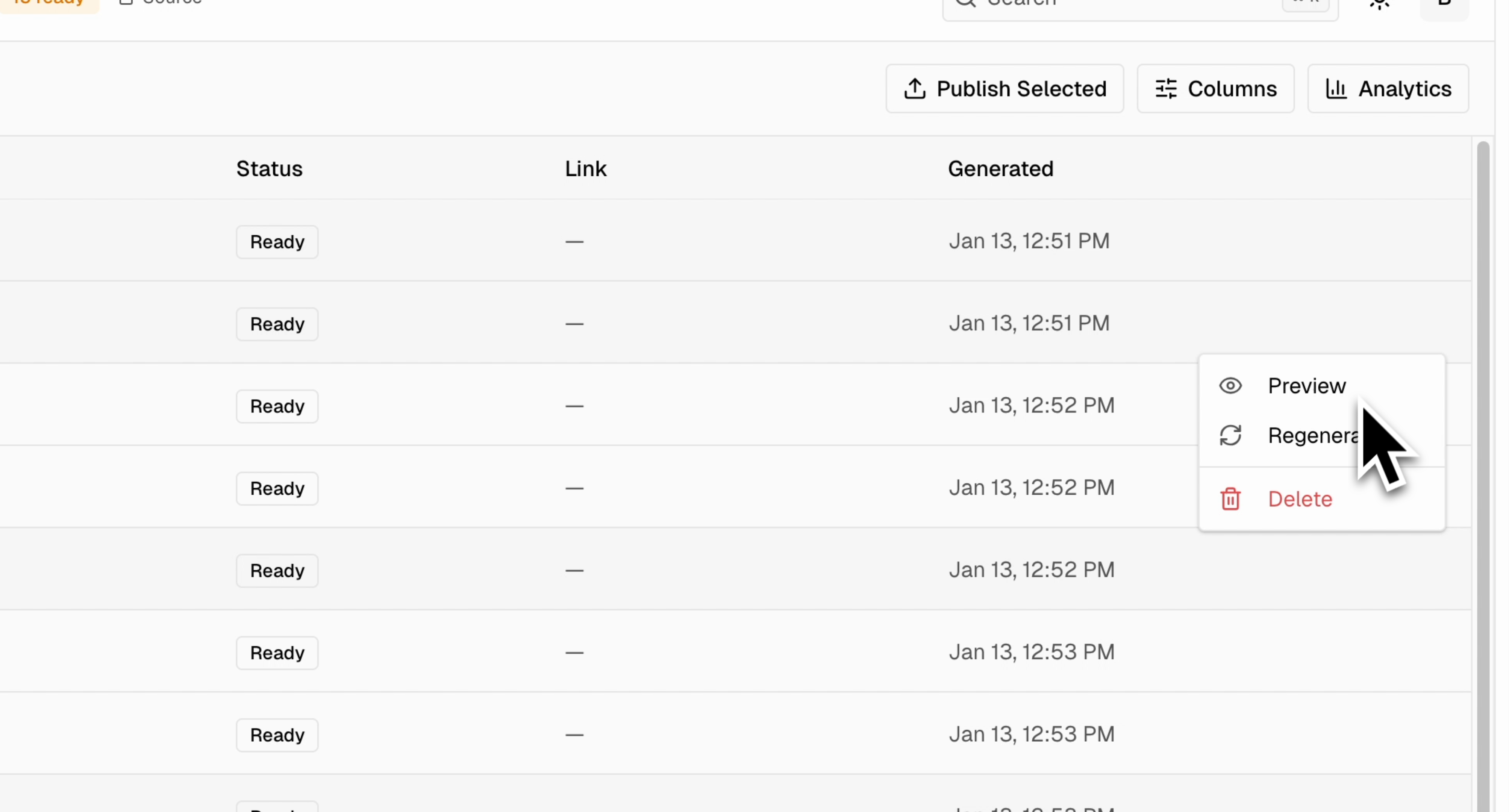Click the first row's Ready badge
Viewport: 1509px width, 812px height.
click(x=277, y=242)
